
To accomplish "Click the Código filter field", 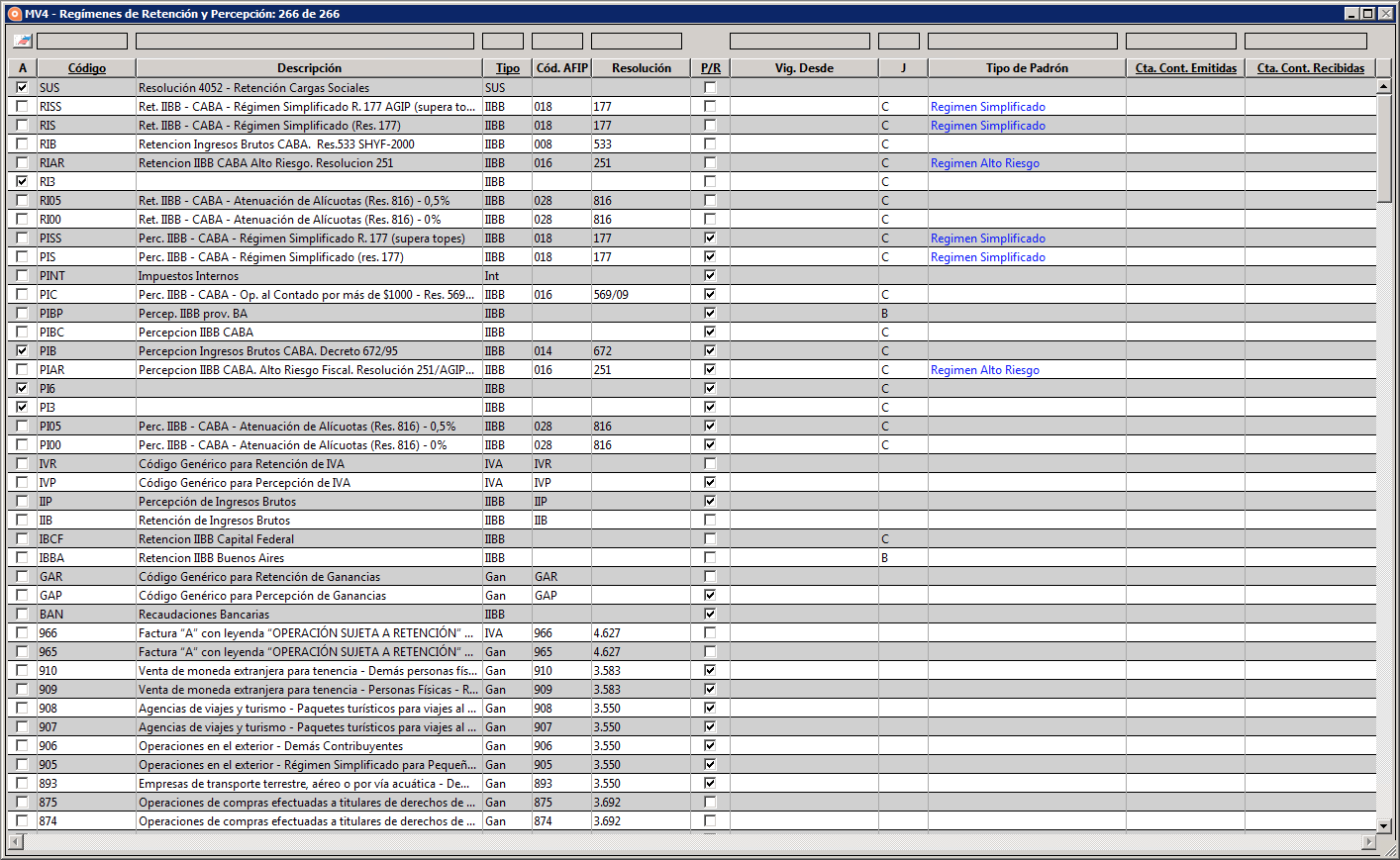I will [82, 41].
